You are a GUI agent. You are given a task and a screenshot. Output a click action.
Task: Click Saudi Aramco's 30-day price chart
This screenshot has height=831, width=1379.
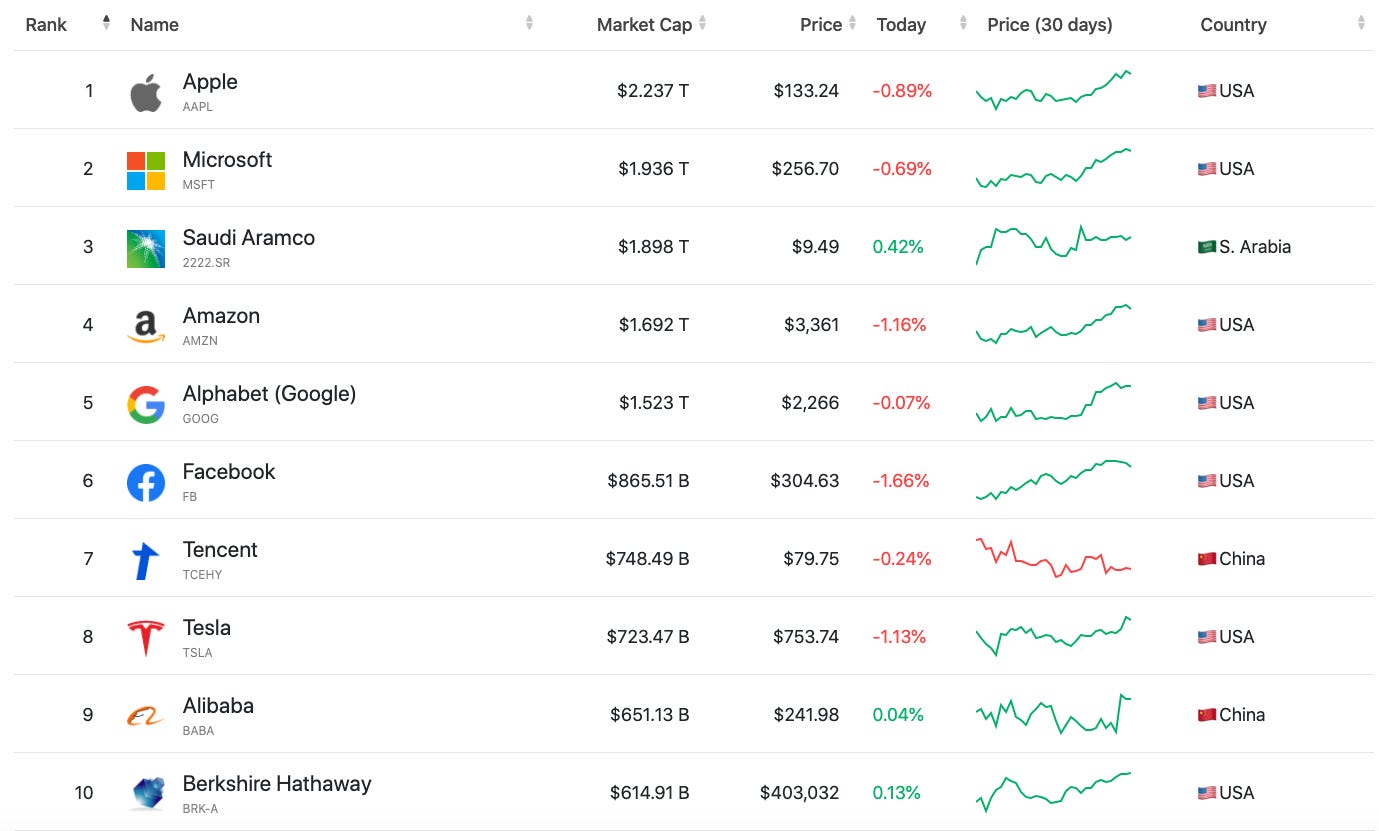1054,245
